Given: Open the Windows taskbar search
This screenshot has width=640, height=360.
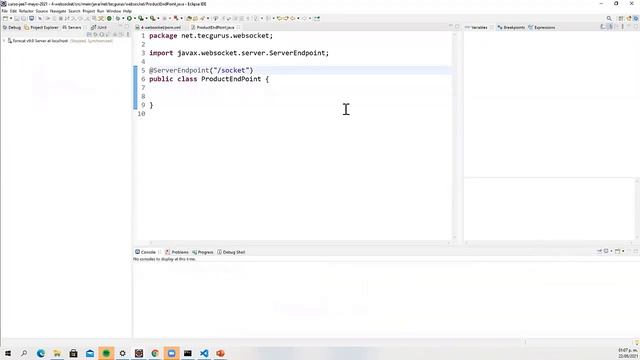Looking at the screenshot, I should point(24,353).
